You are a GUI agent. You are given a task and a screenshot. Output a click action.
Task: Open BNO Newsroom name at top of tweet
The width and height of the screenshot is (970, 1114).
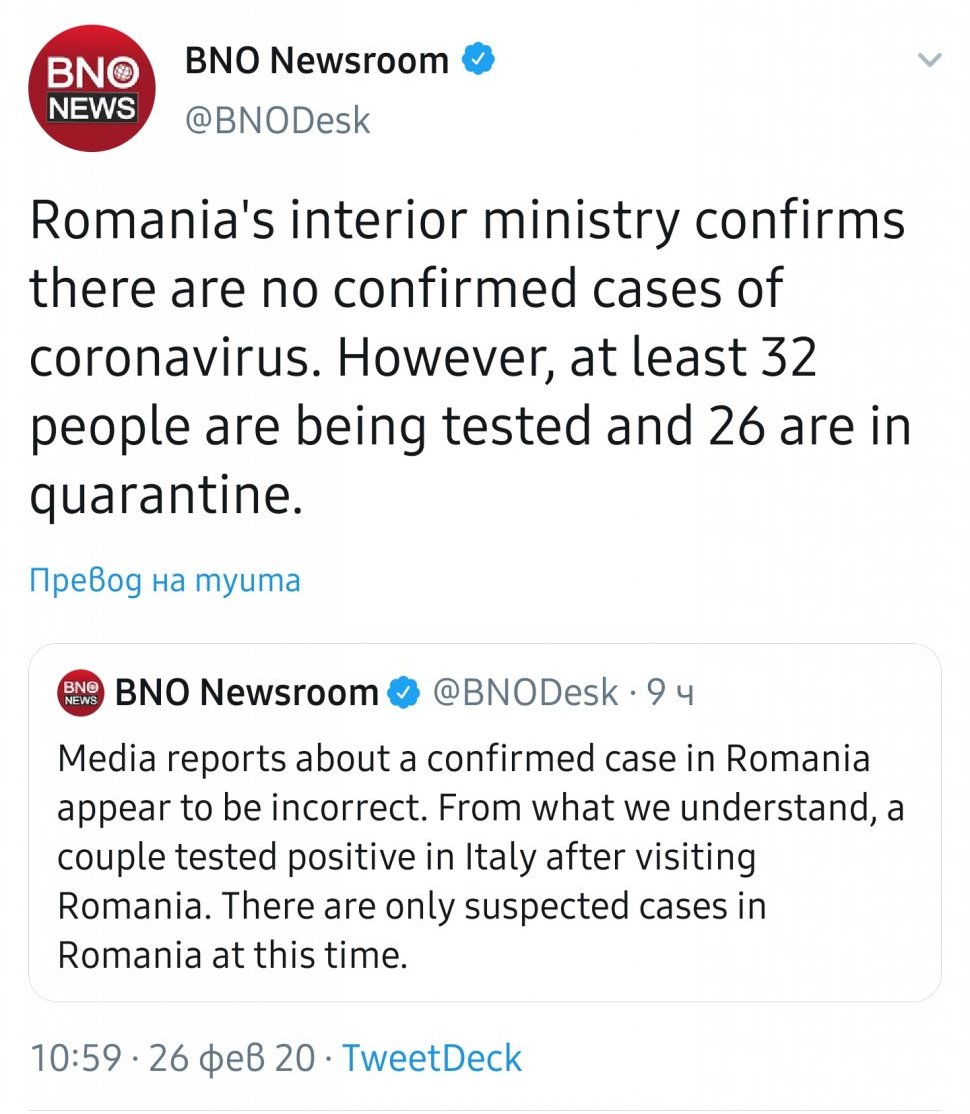click(x=316, y=61)
